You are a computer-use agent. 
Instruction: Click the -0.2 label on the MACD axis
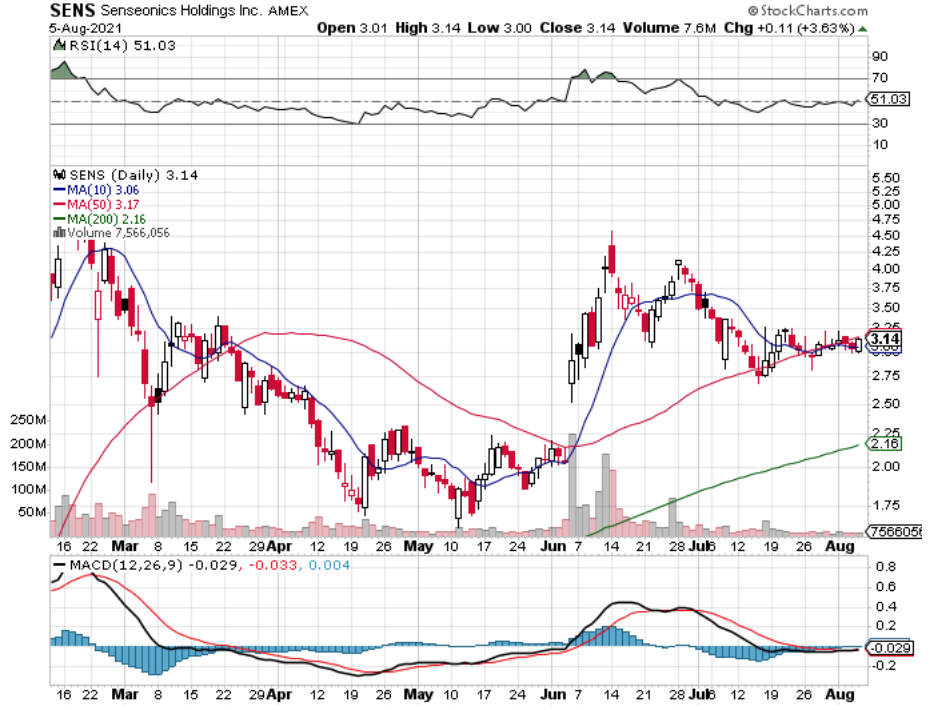coord(883,666)
